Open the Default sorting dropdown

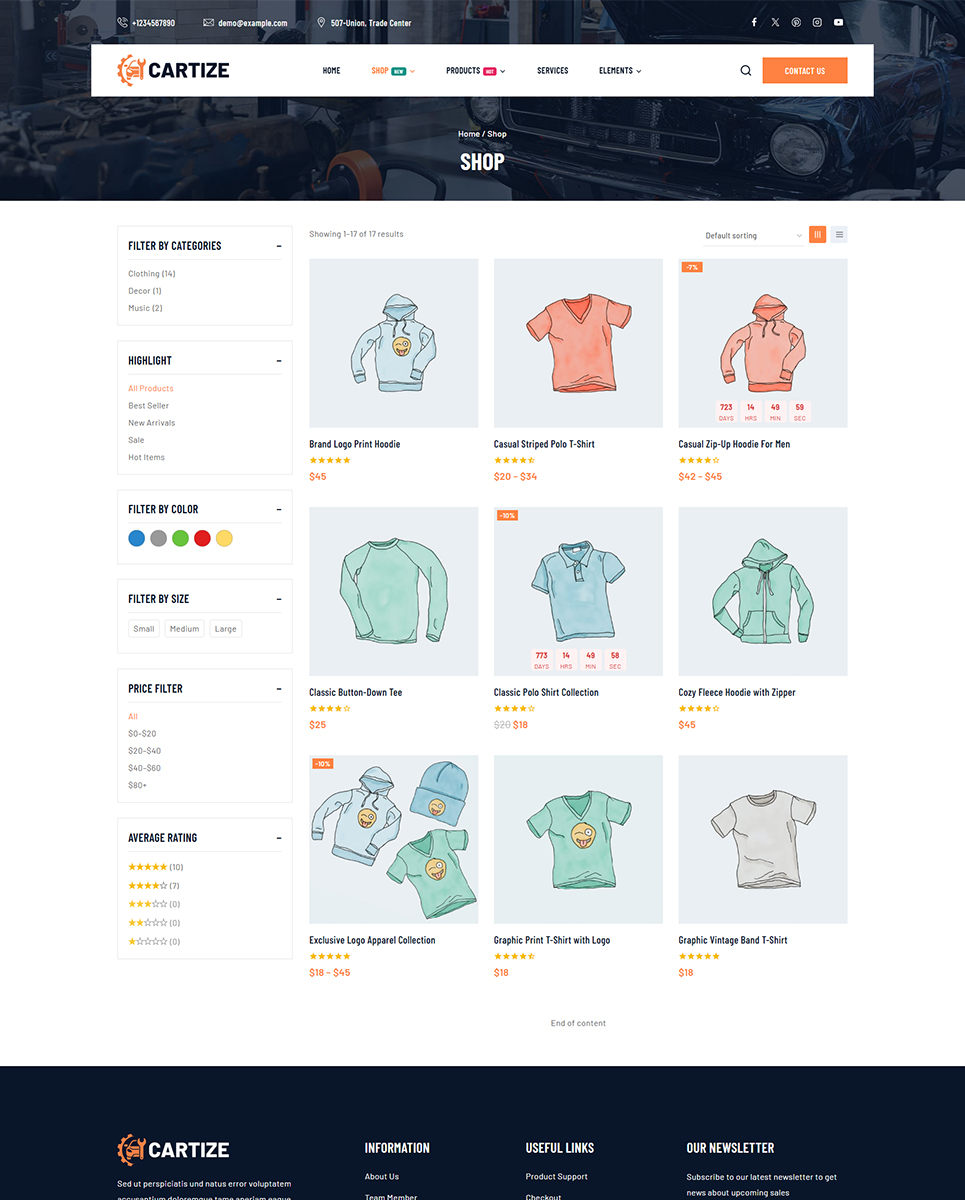(753, 236)
